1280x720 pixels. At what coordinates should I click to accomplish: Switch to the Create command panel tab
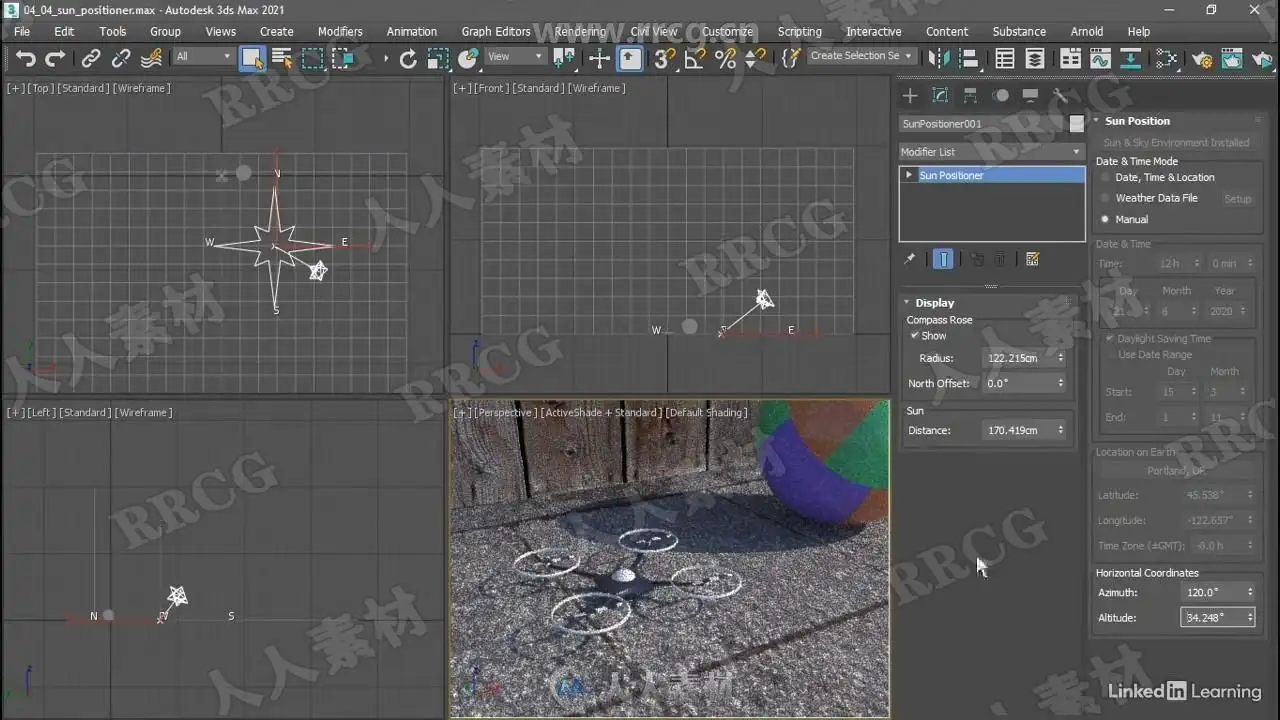910,96
